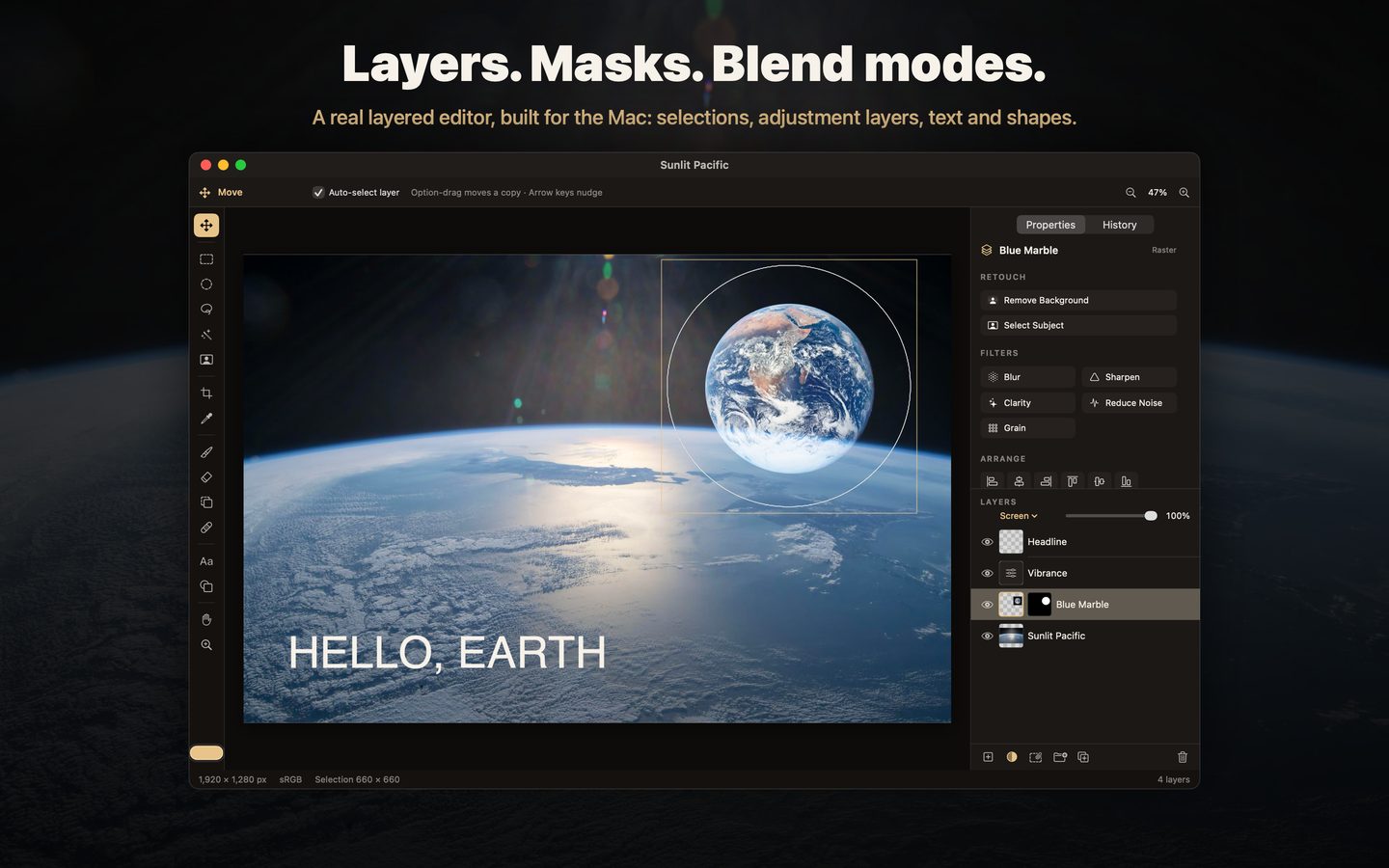Select the Move tool in the toolbar
The height and width of the screenshot is (868, 1389).
206,226
